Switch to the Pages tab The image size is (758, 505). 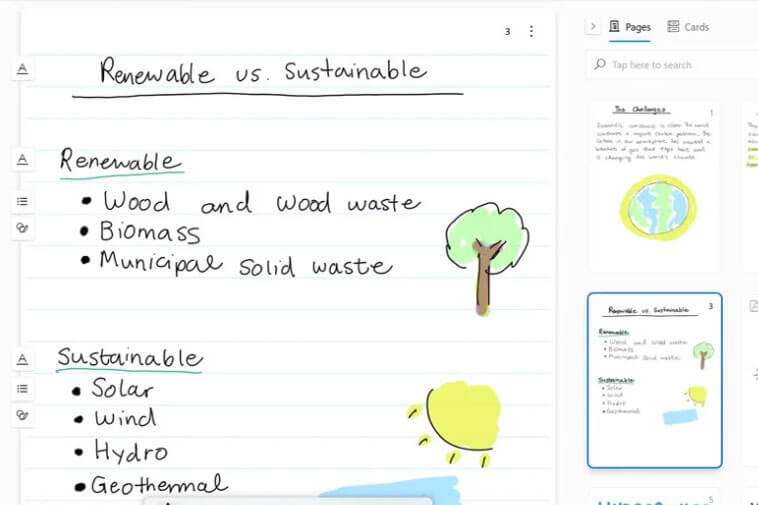tap(629, 27)
